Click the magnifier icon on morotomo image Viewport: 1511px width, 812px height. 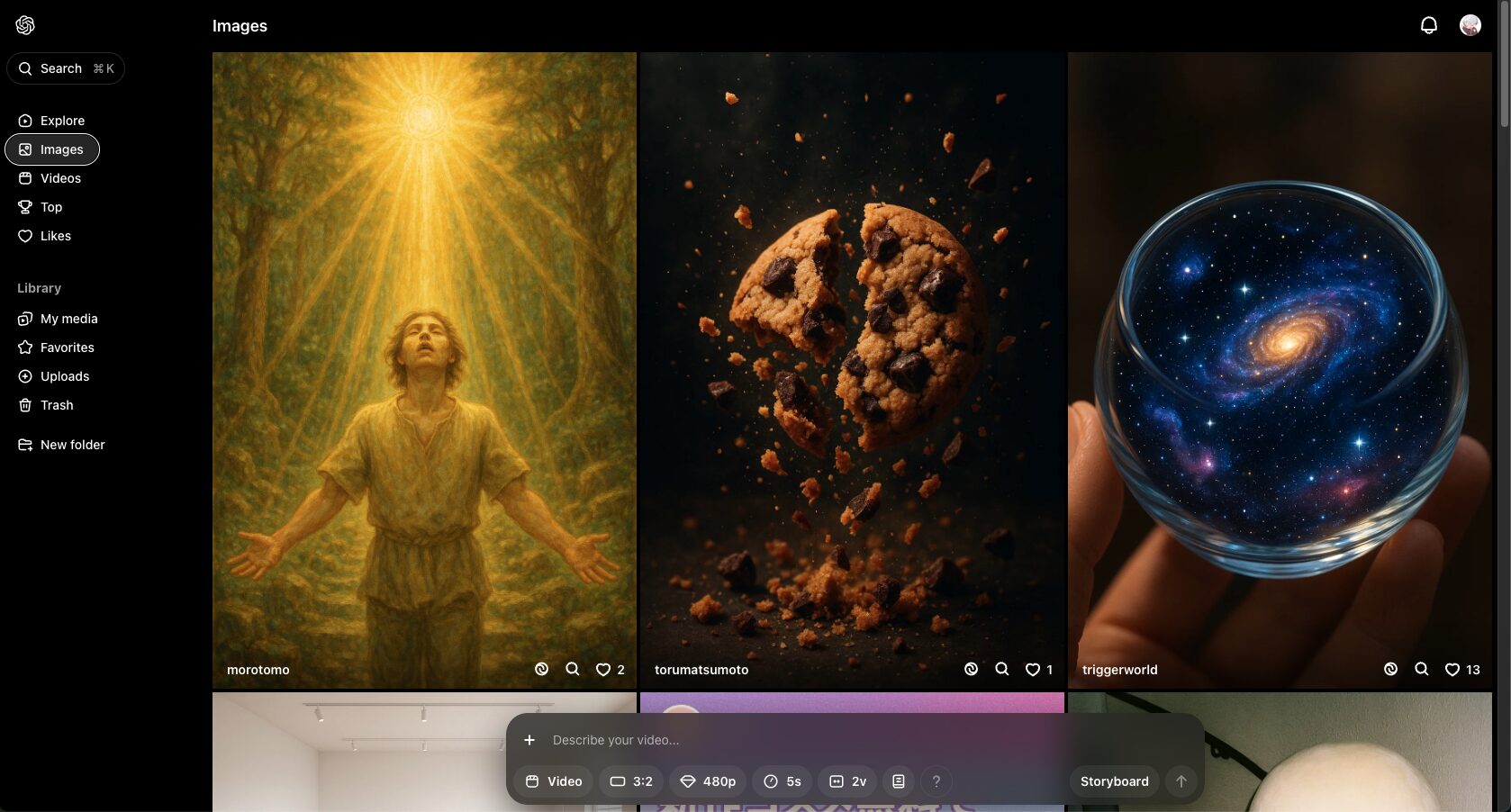[x=572, y=669]
